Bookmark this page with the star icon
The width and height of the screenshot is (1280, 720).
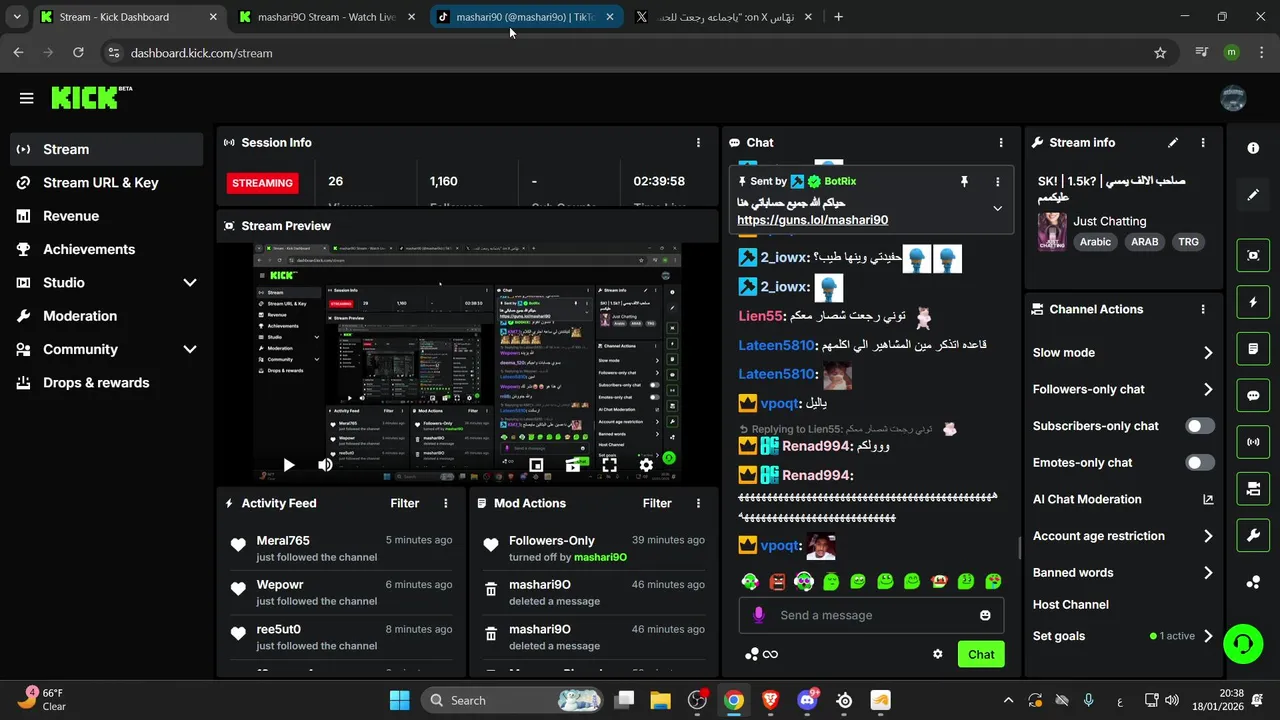(x=1160, y=53)
